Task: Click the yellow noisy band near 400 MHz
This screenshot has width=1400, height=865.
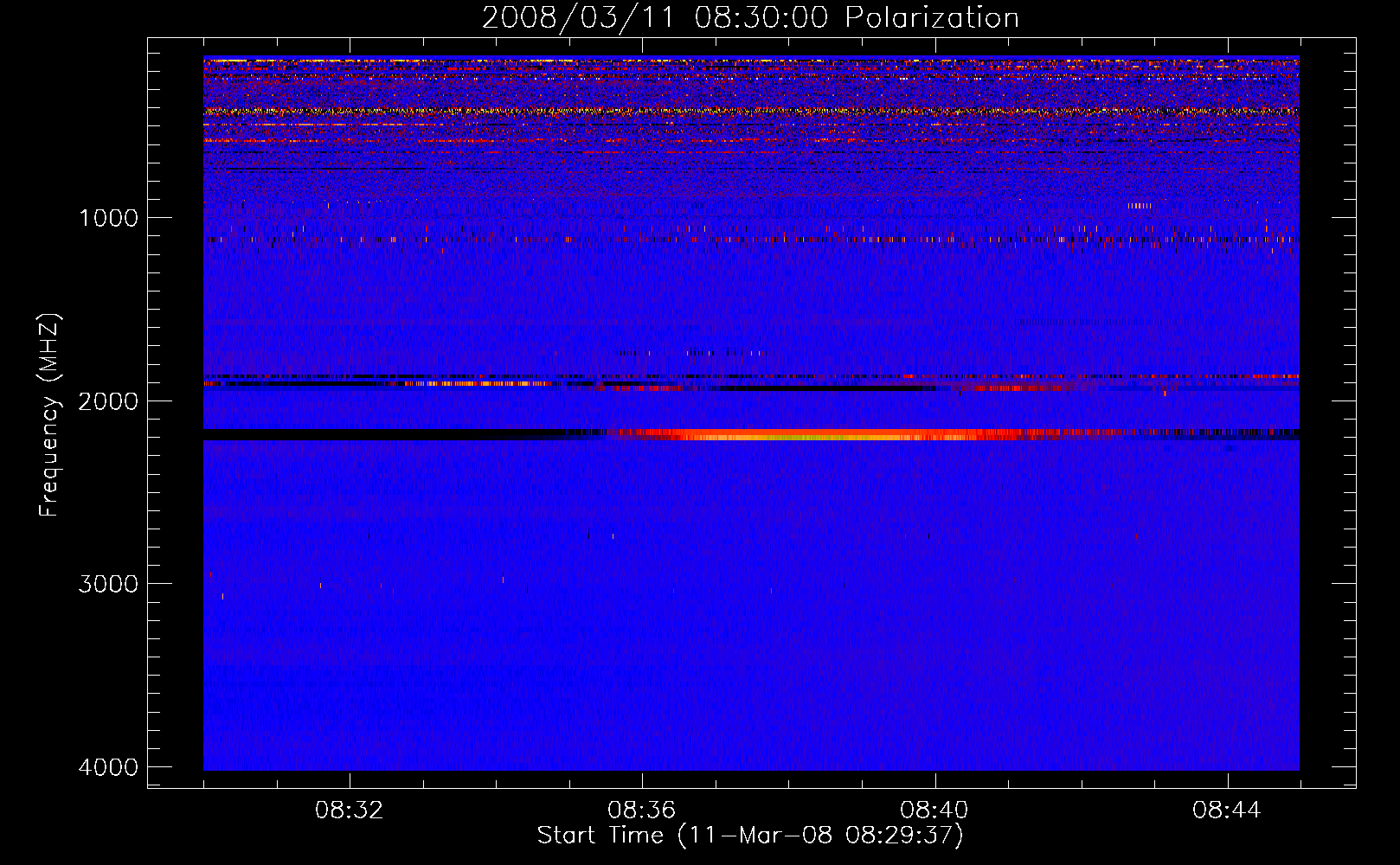Action: coord(751,111)
